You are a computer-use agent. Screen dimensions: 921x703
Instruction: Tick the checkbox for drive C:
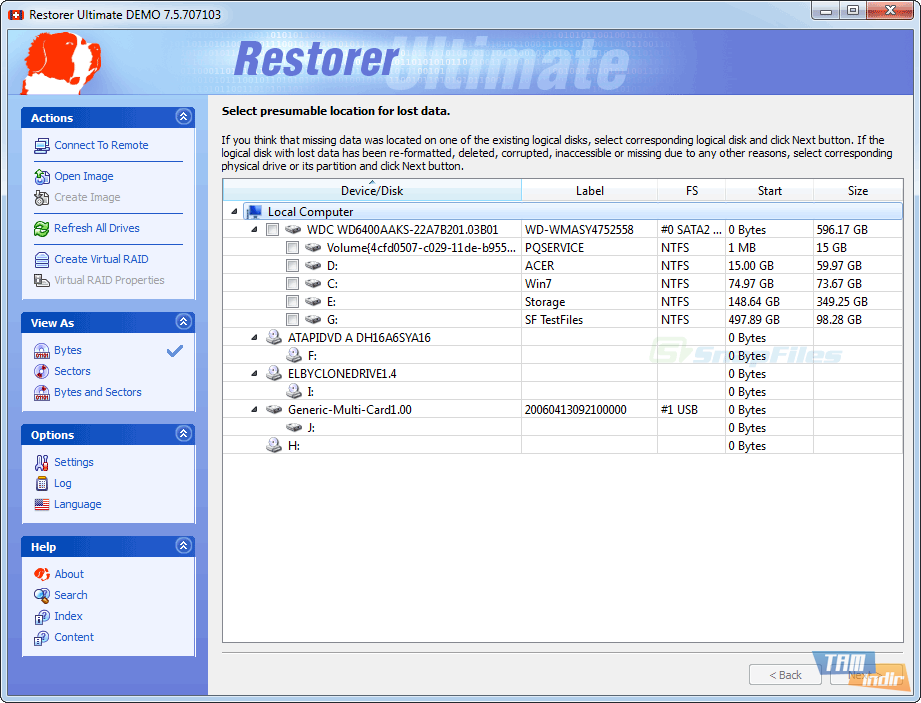tap(292, 284)
